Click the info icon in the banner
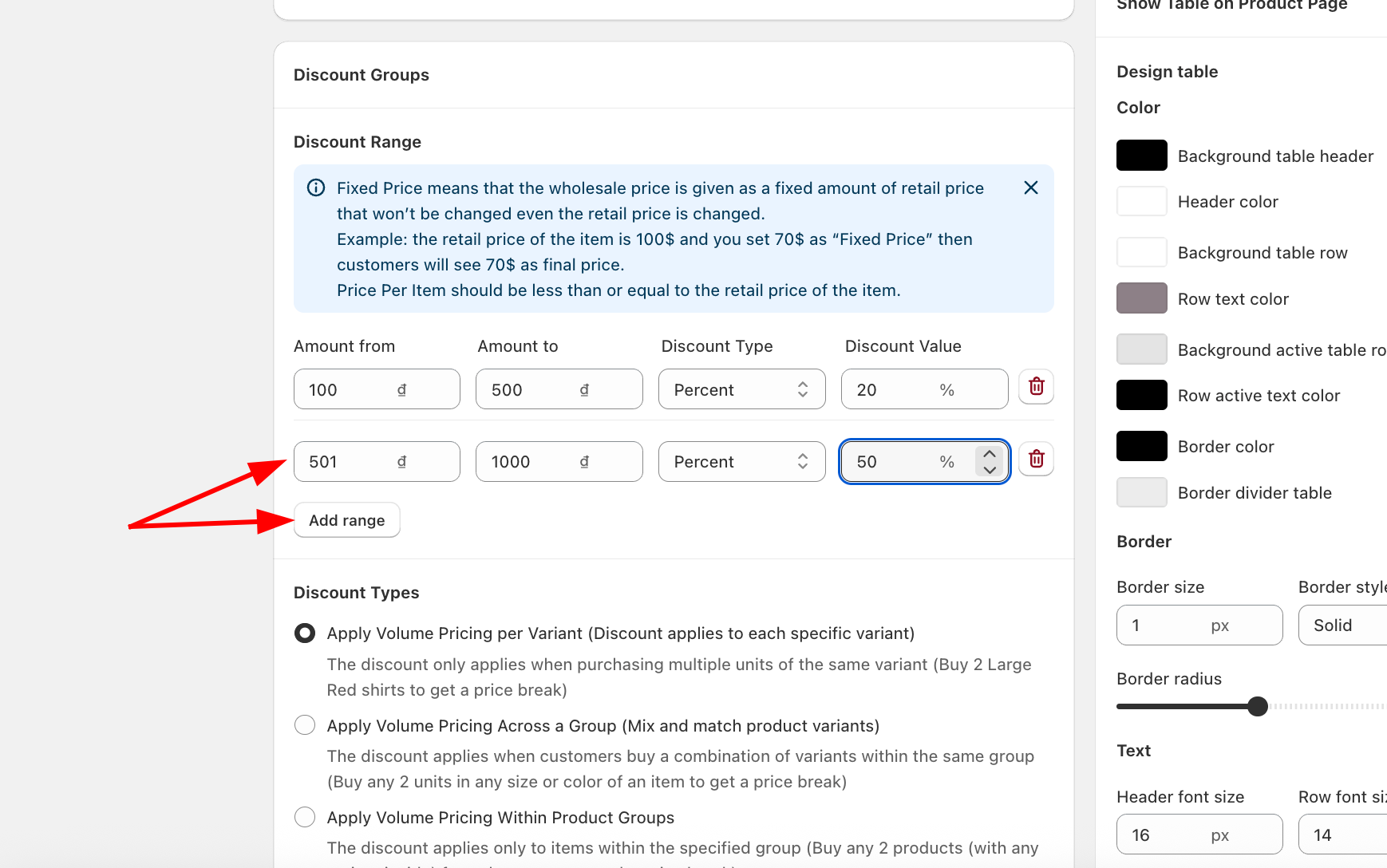Viewport: 1387px width, 868px height. click(316, 187)
